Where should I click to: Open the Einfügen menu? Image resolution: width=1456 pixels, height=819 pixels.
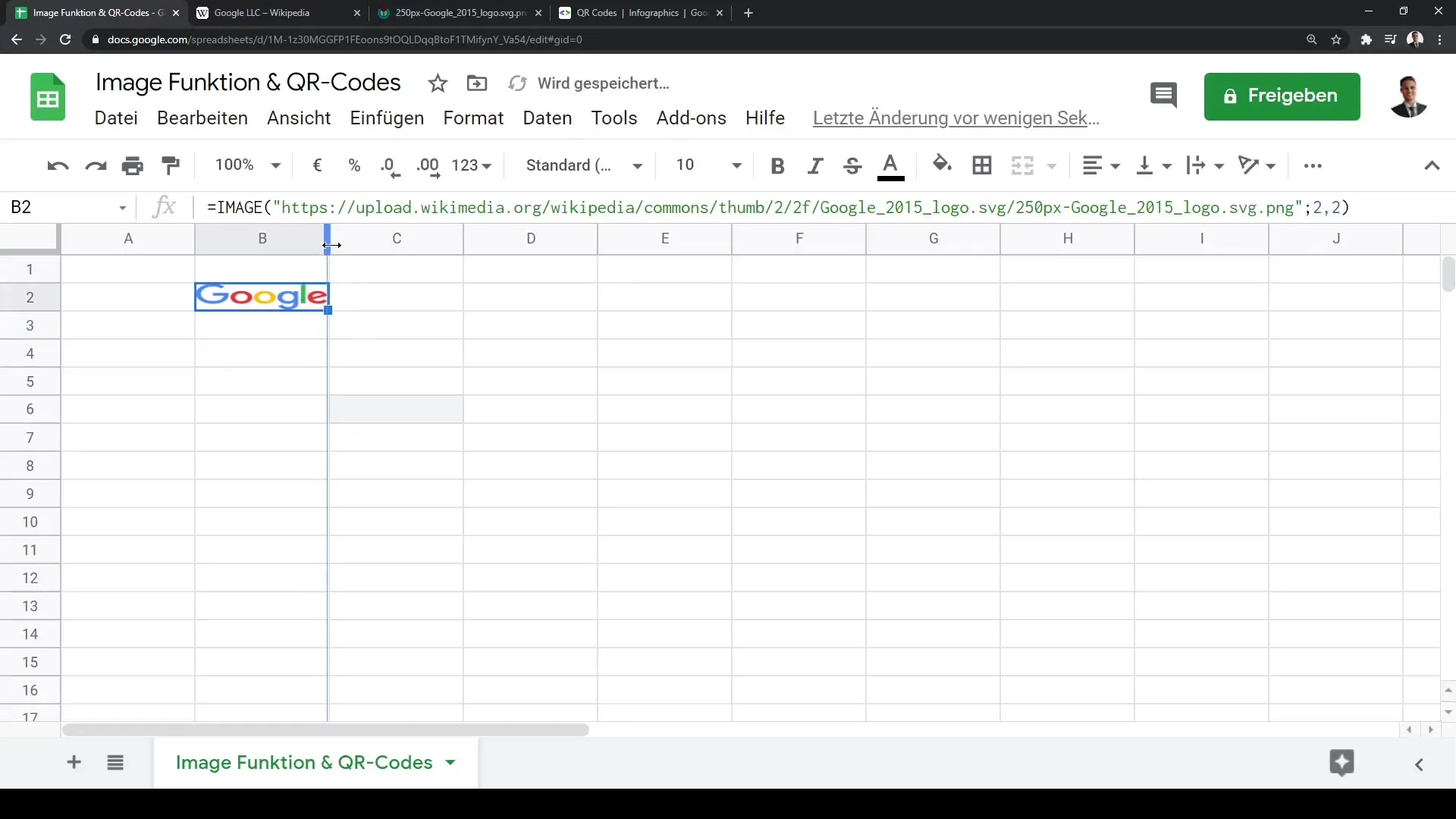pos(387,118)
